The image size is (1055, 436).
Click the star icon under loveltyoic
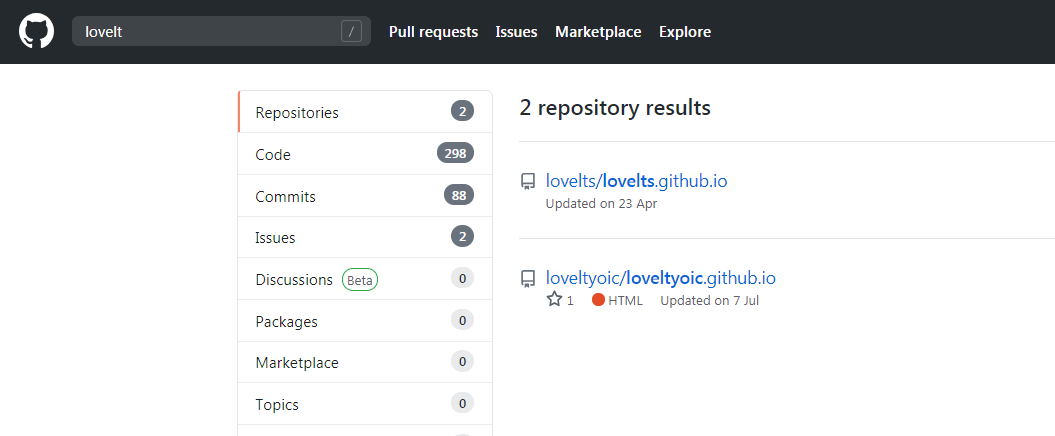(x=554, y=300)
